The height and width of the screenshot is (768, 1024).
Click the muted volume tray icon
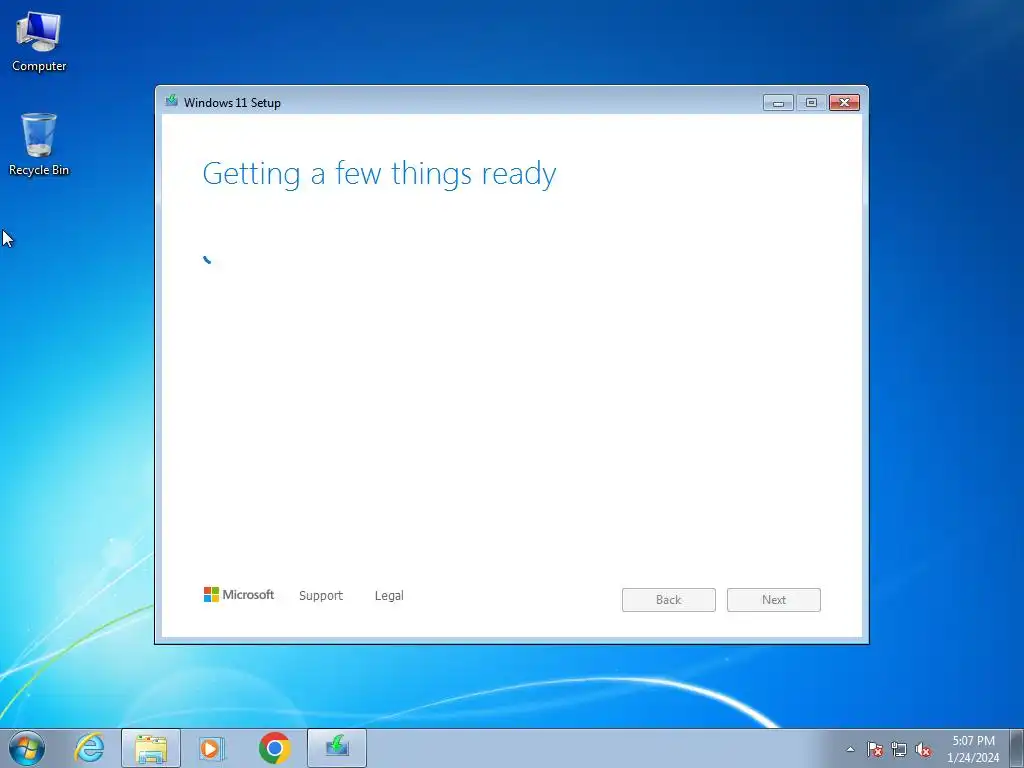[923, 750]
